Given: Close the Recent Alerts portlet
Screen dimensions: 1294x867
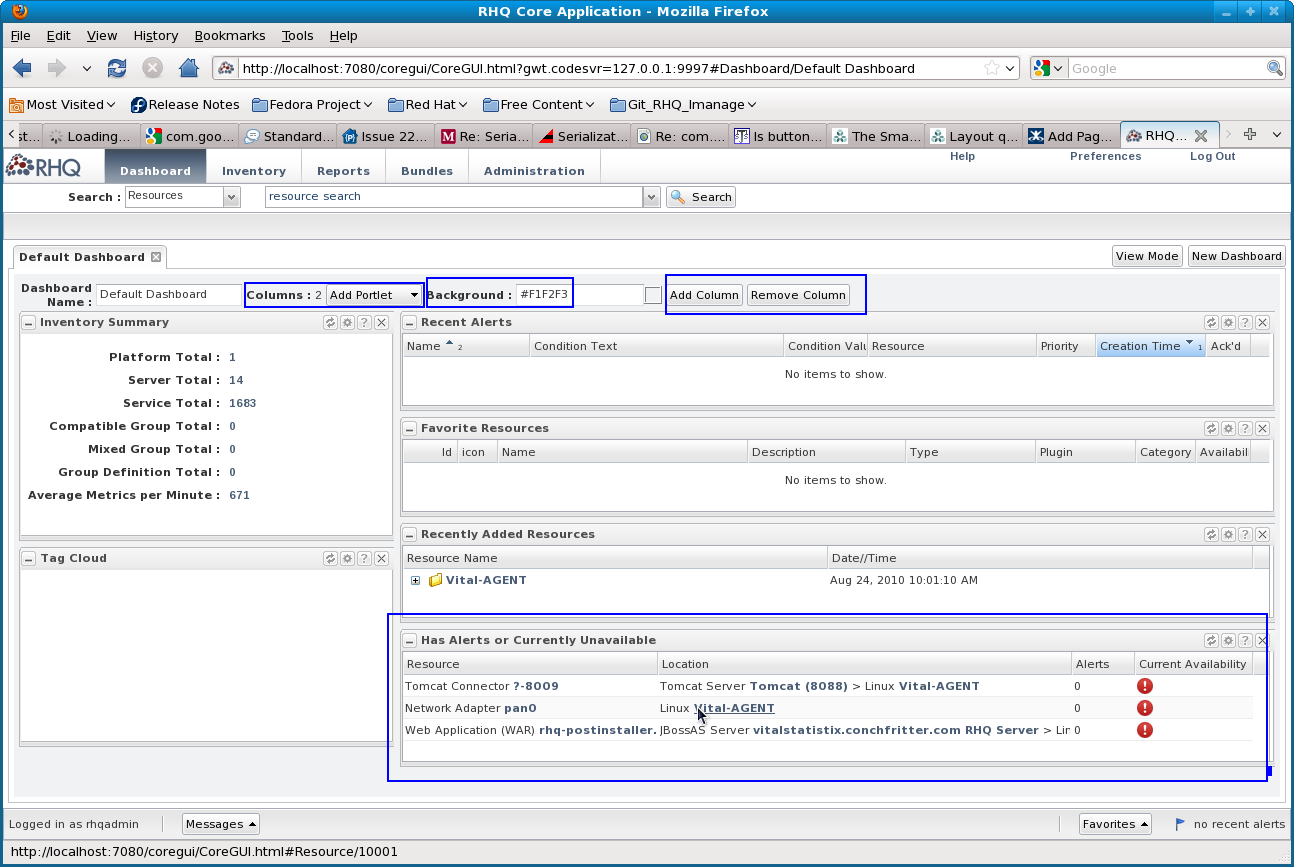Looking at the screenshot, I should point(1262,322).
